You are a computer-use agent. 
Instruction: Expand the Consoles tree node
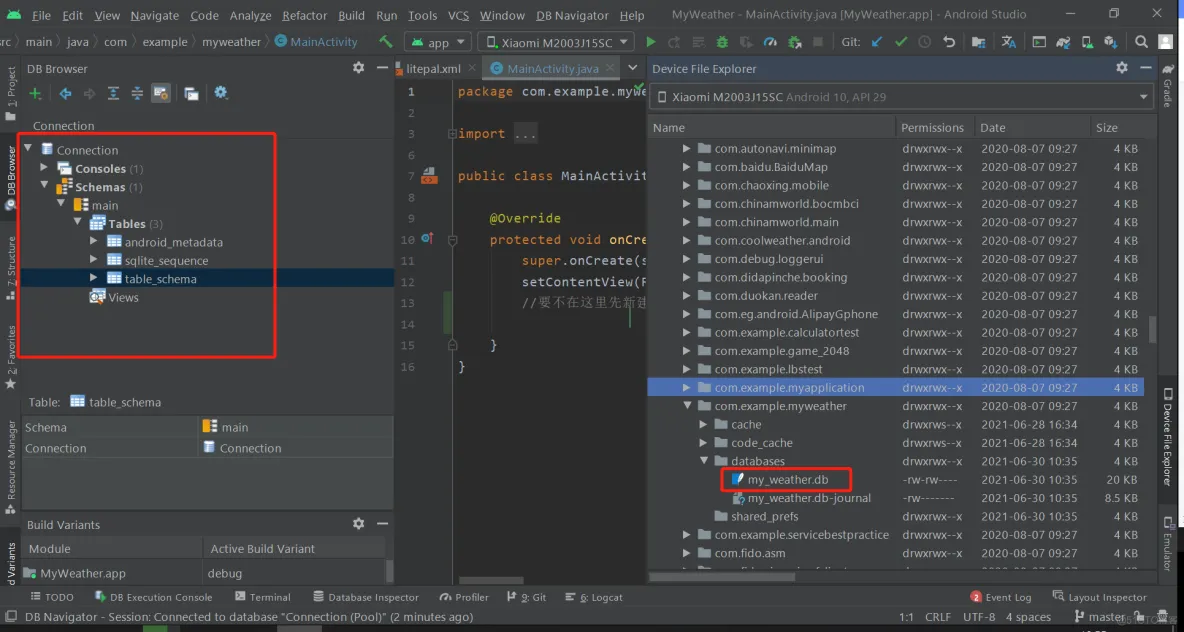pos(46,168)
